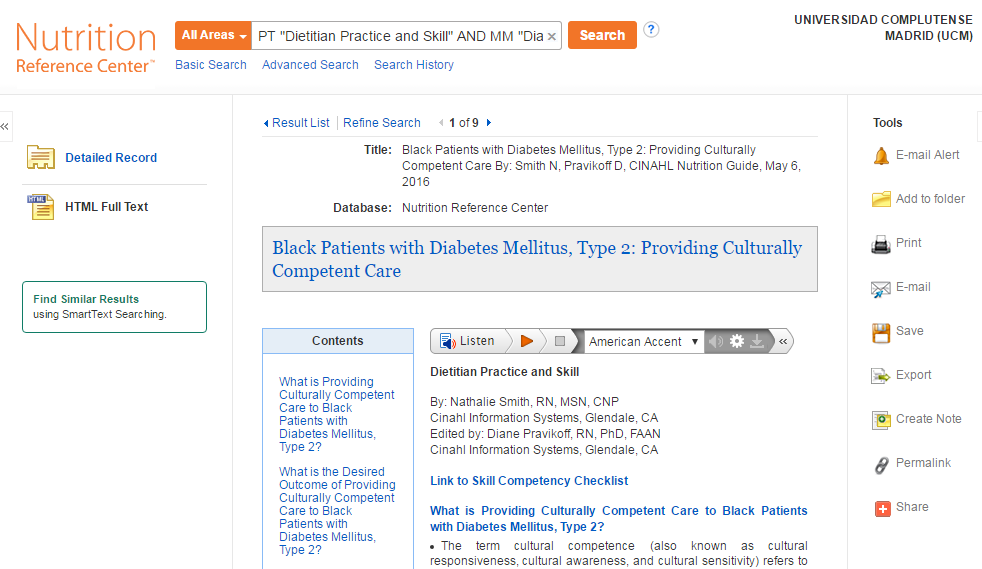
Task: Collapse the Listen toolbar
Action: coord(783,341)
